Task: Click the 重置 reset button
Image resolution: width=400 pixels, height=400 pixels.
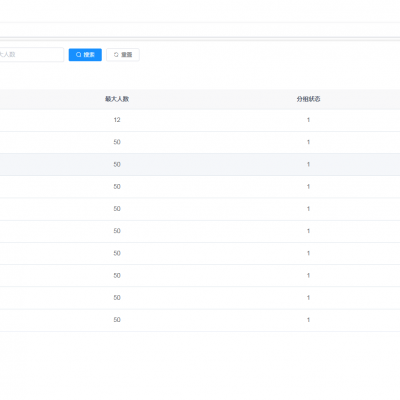Action: coord(123,55)
